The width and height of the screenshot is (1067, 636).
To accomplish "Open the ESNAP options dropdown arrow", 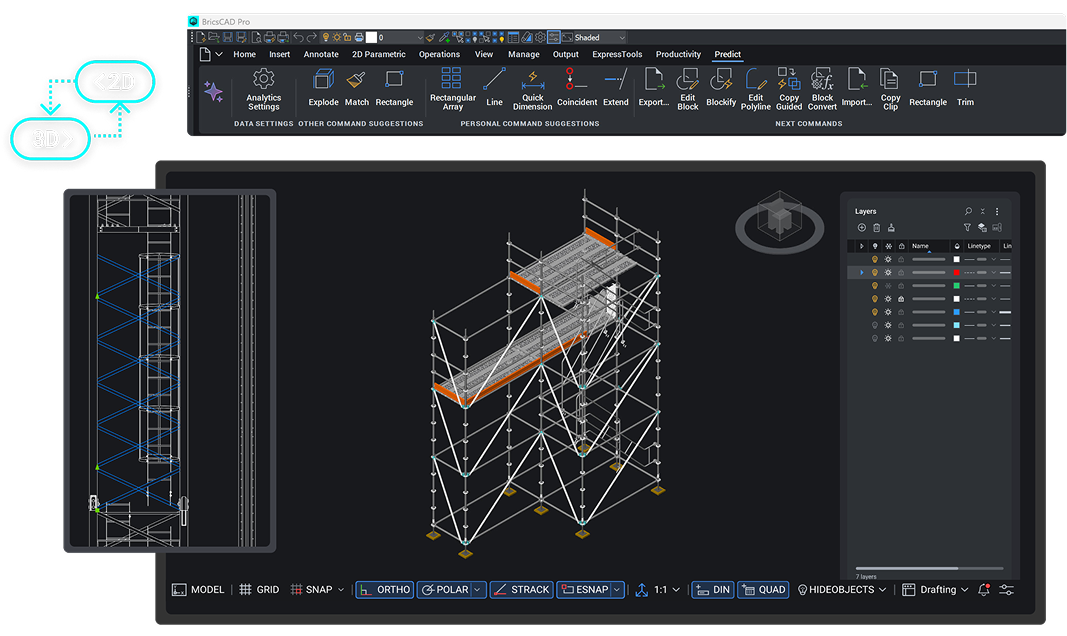I will point(617,590).
